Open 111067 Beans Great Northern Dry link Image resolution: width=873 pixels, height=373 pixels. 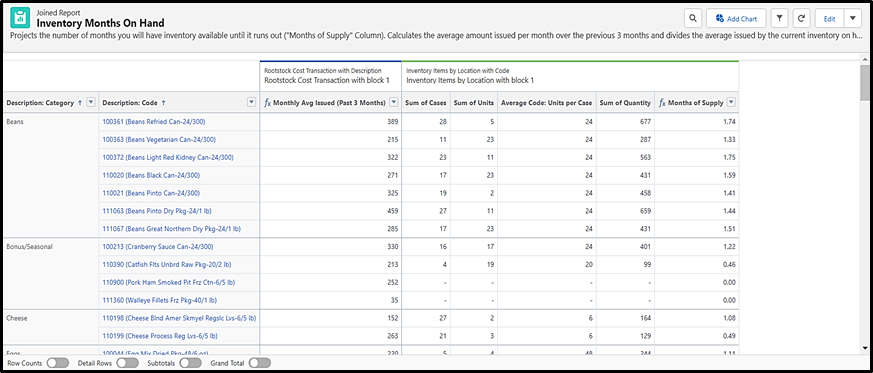tap(171, 229)
